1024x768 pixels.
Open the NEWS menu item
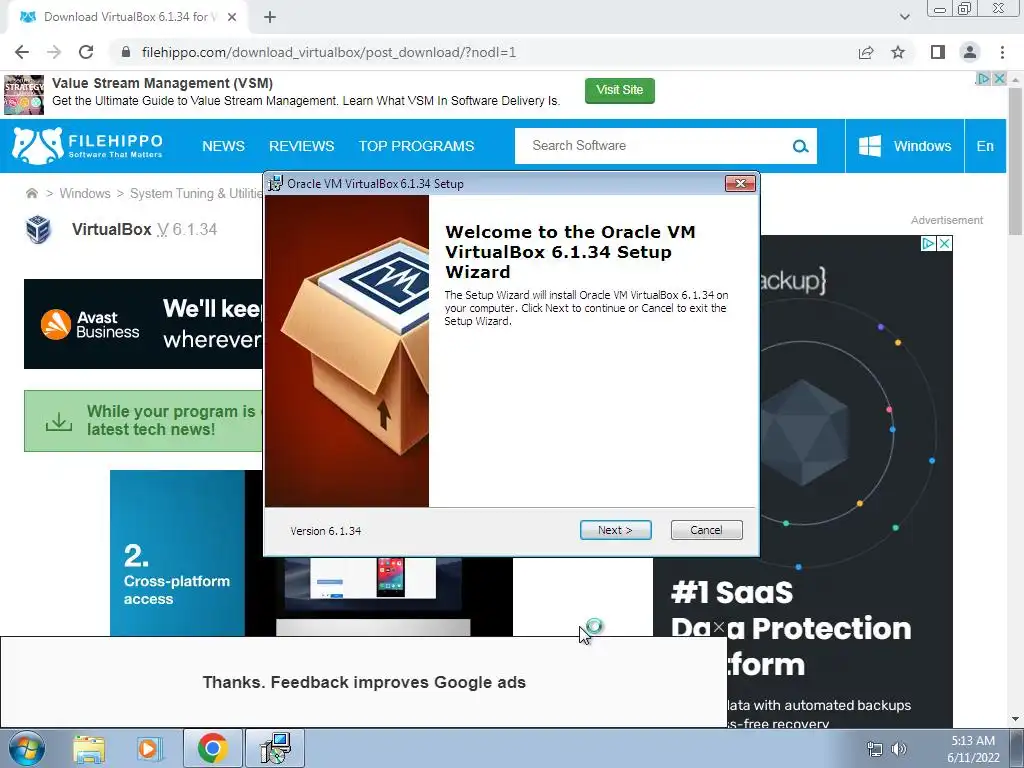click(223, 146)
